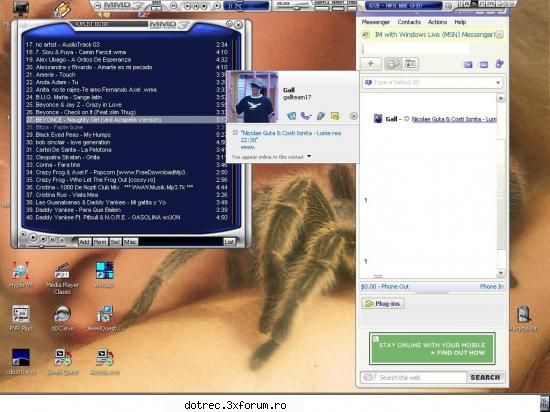Click the phone call icon in Gall's contact card
Viewport: 550px width, 412px height.
pyautogui.click(x=306, y=115)
